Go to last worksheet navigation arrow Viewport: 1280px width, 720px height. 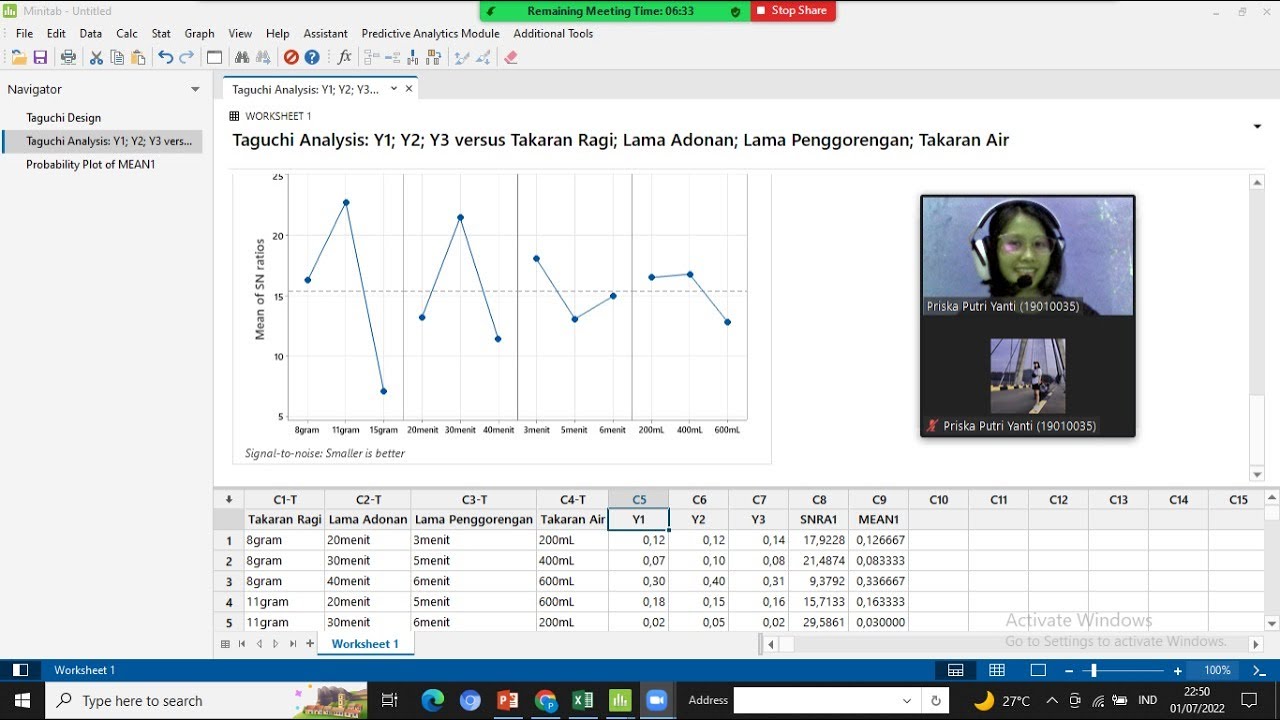click(x=293, y=644)
